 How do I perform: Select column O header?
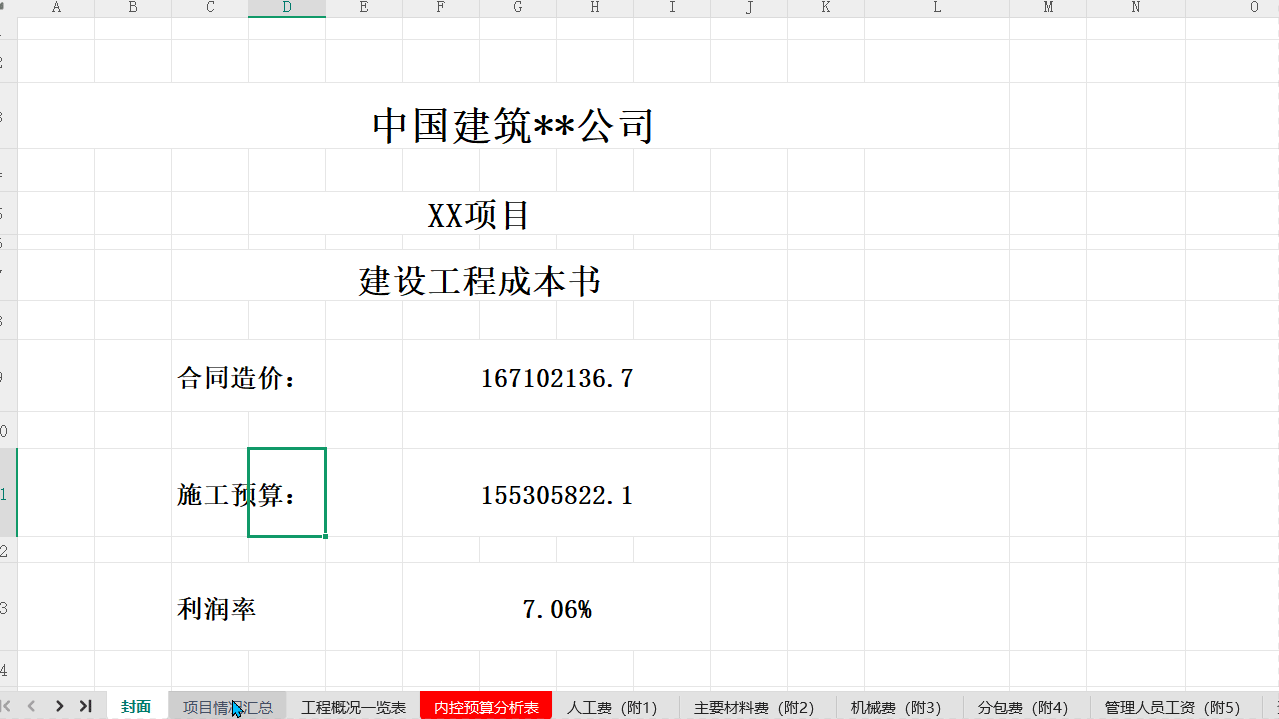point(1254,8)
